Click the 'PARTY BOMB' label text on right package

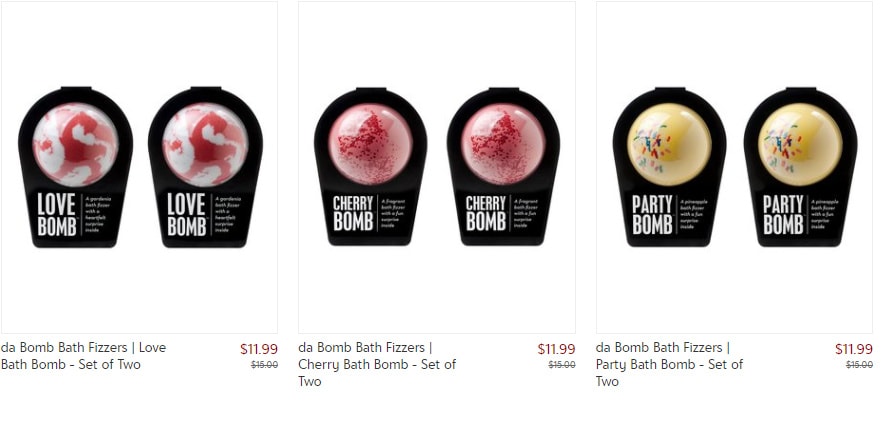(783, 214)
